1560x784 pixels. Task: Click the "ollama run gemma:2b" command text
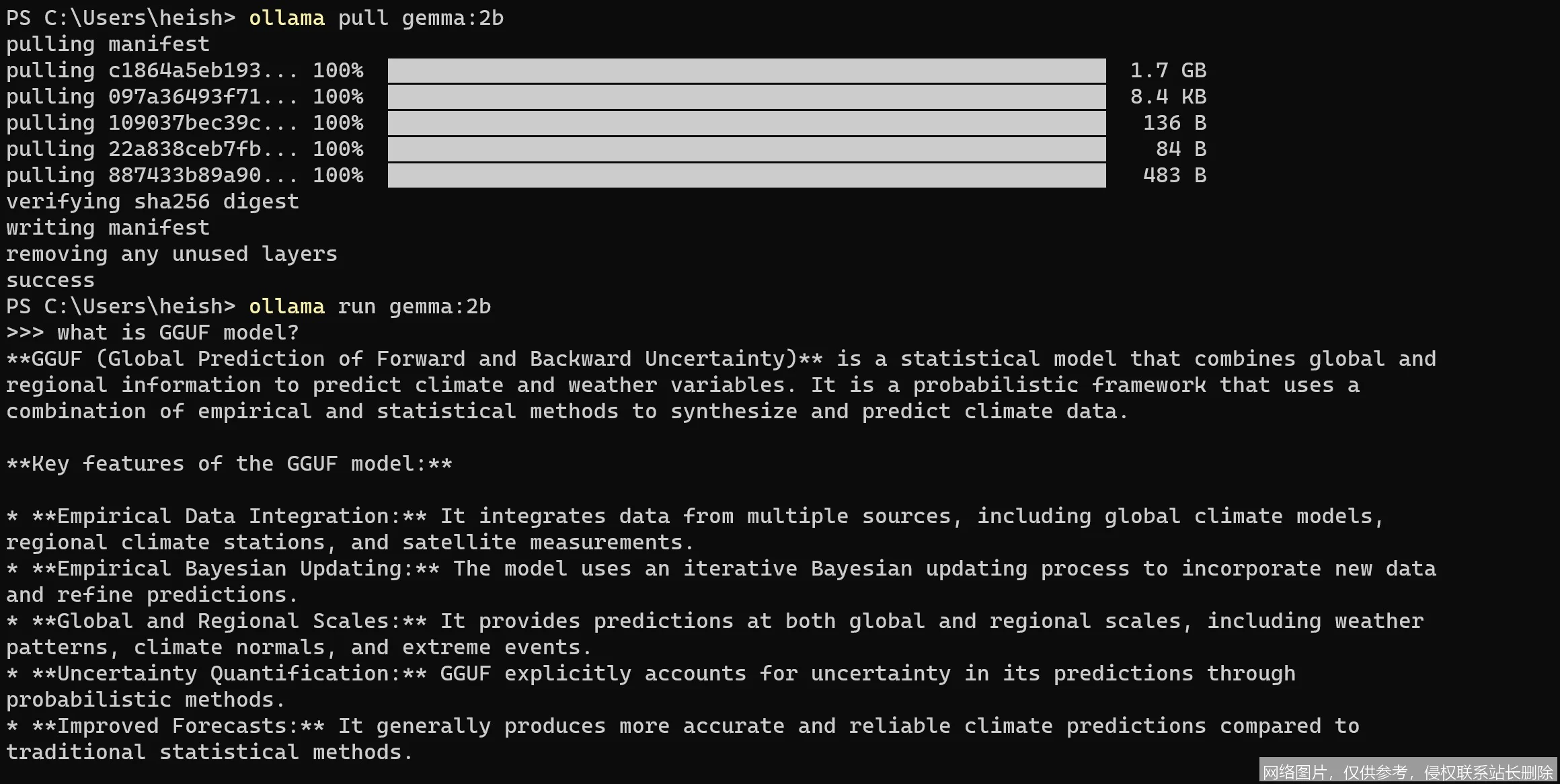[370, 307]
